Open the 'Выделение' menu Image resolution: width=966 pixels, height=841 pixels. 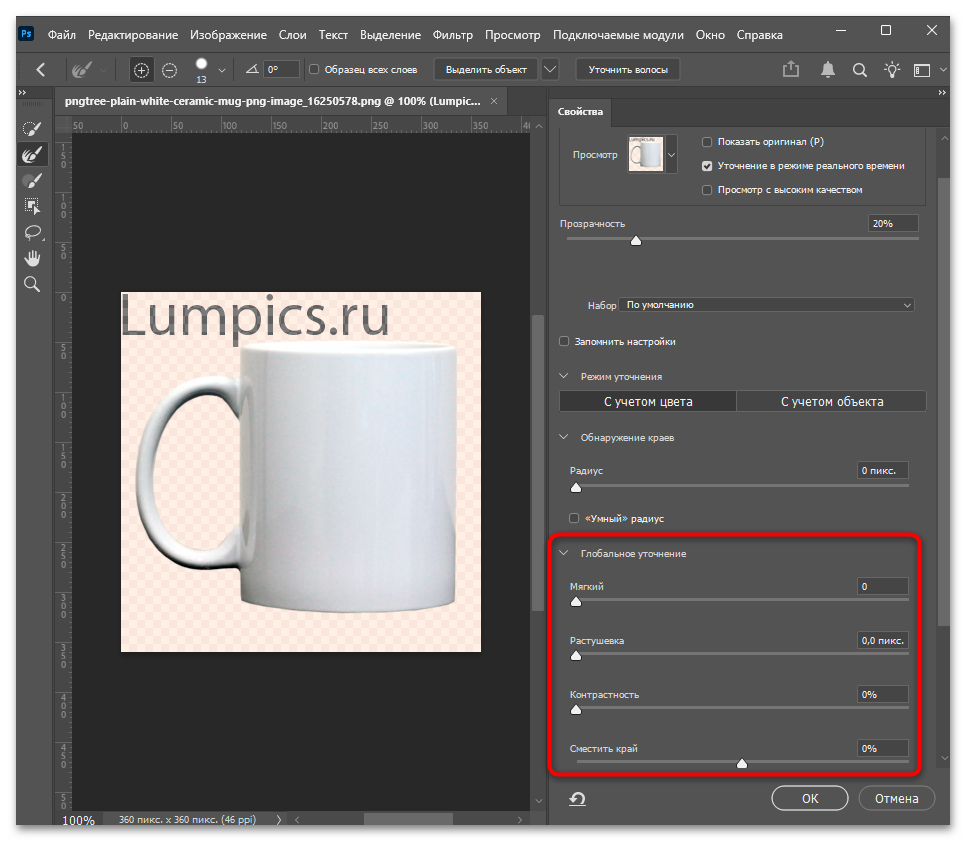point(390,35)
